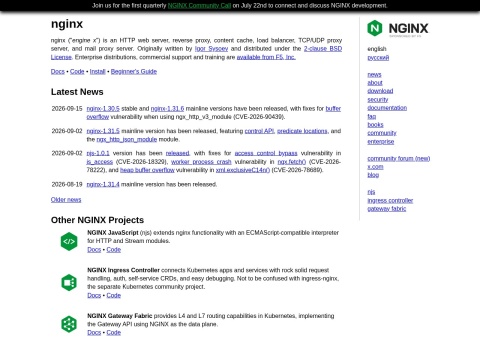480x360 pixels.
Task: Open the security sidebar link
Action: tap(378, 100)
